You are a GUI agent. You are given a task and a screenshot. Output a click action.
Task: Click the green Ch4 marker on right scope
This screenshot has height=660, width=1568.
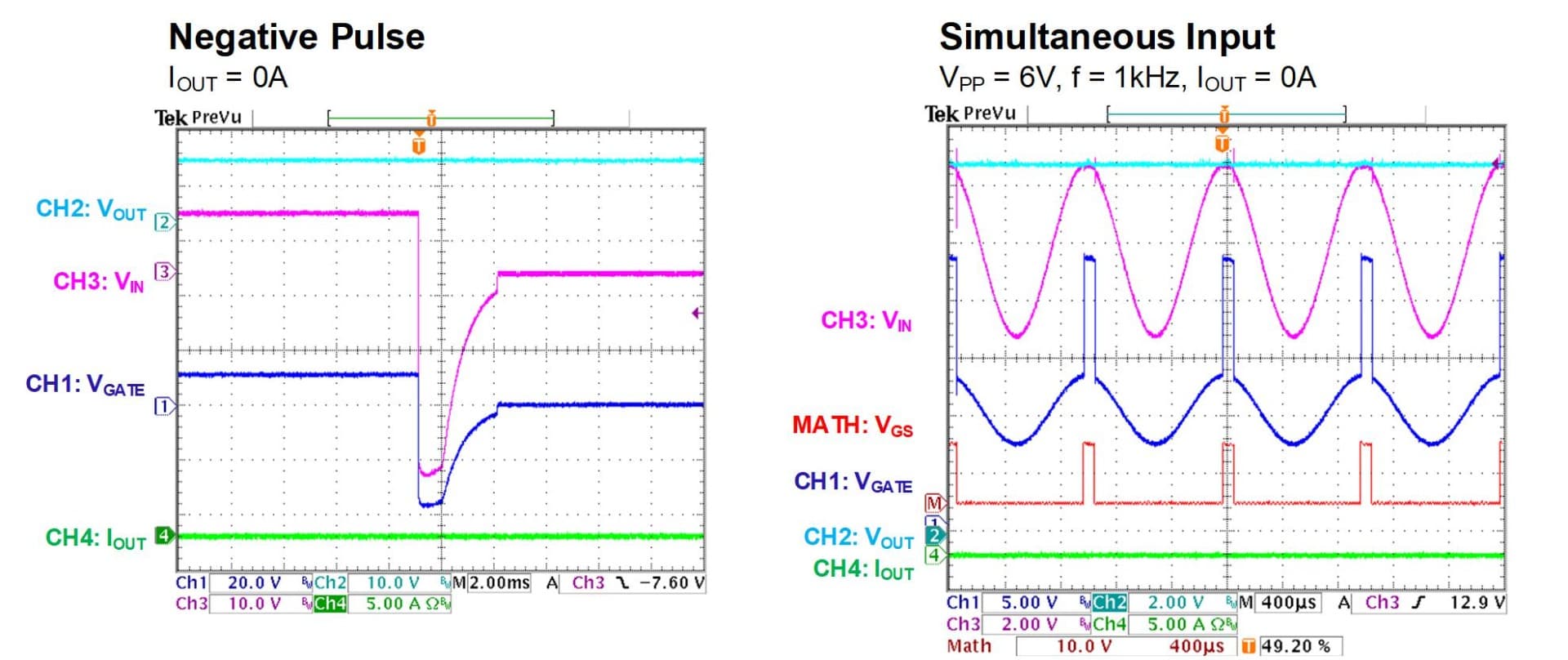tap(934, 555)
